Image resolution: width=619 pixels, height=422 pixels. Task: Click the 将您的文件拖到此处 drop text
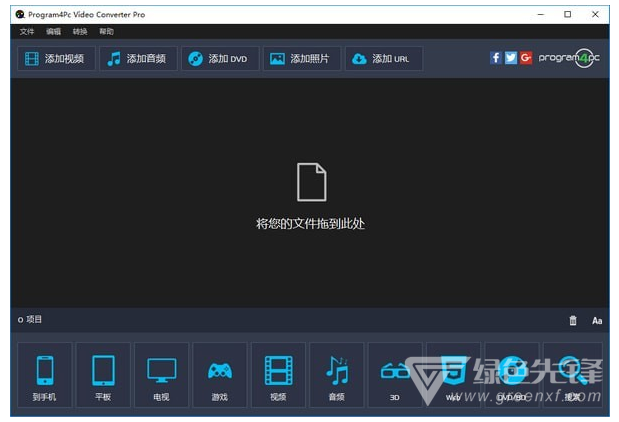coord(310,224)
